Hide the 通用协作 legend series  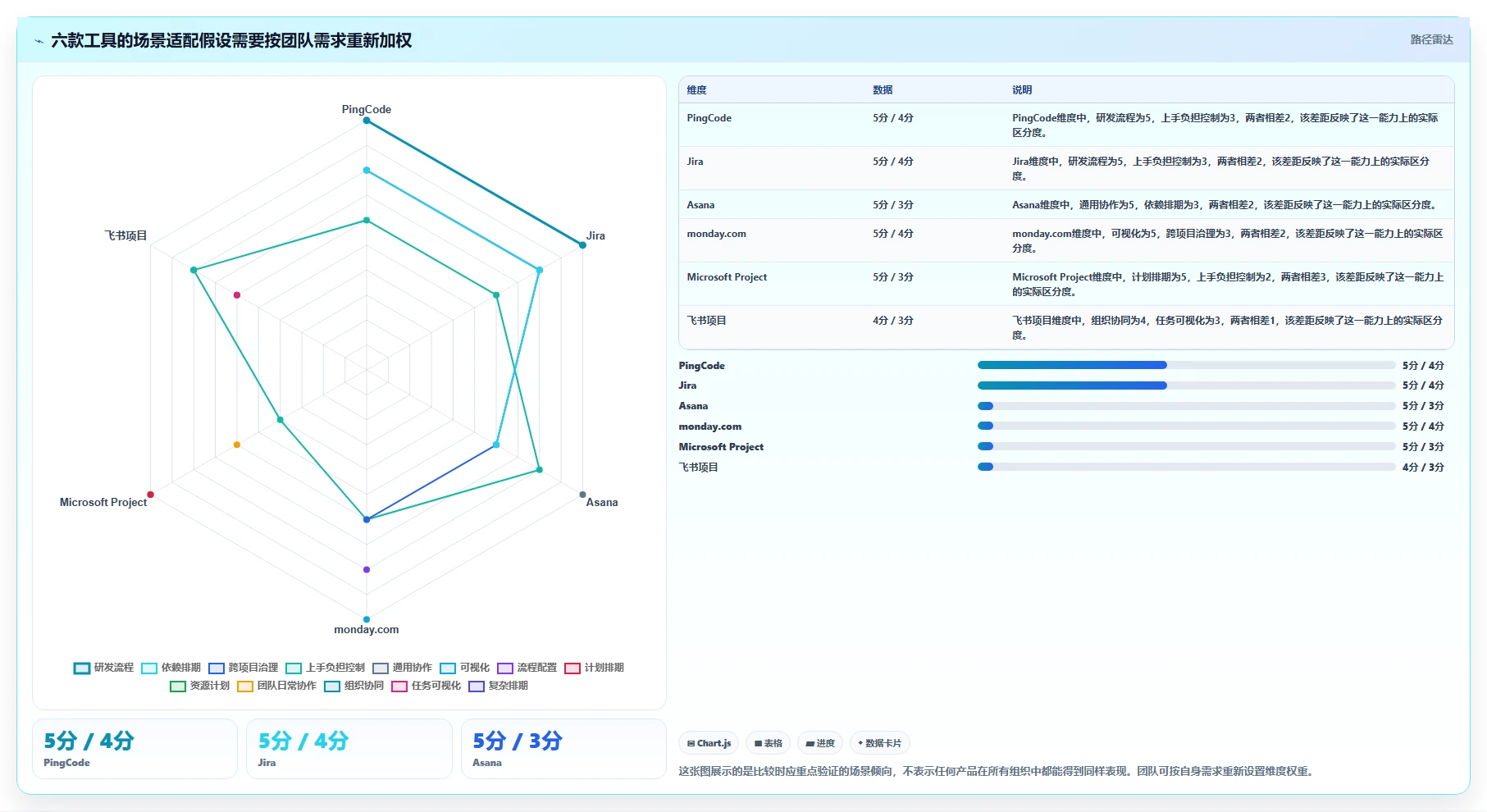coord(402,668)
